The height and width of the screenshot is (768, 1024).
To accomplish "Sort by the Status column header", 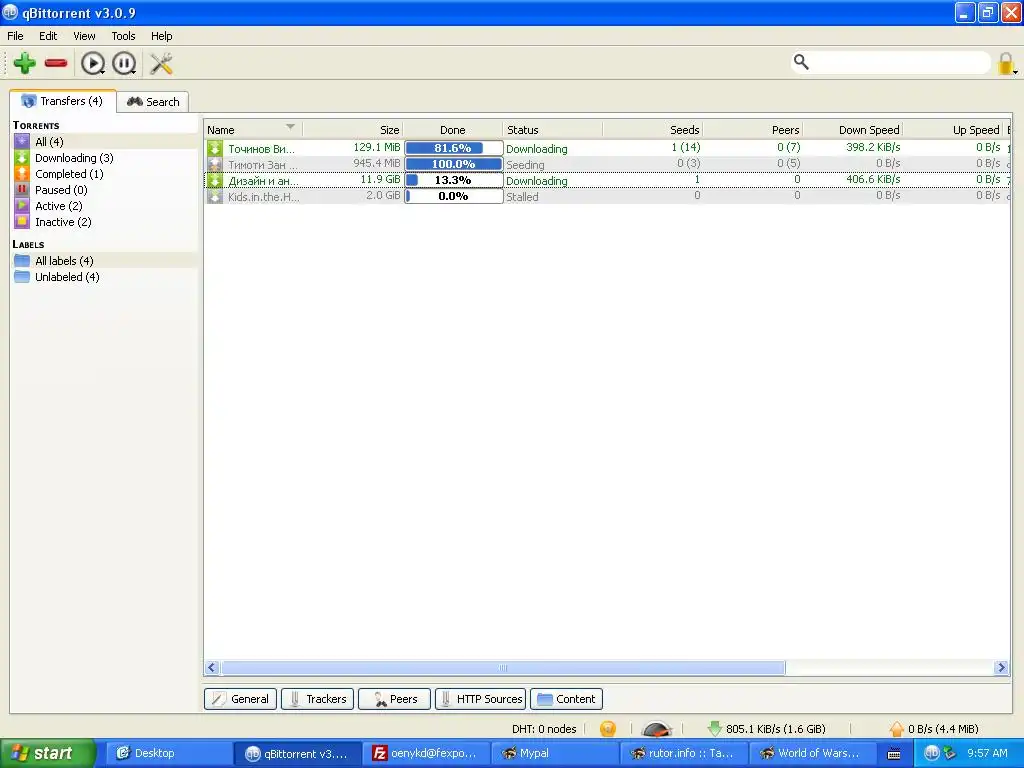I will click(552, 130).
